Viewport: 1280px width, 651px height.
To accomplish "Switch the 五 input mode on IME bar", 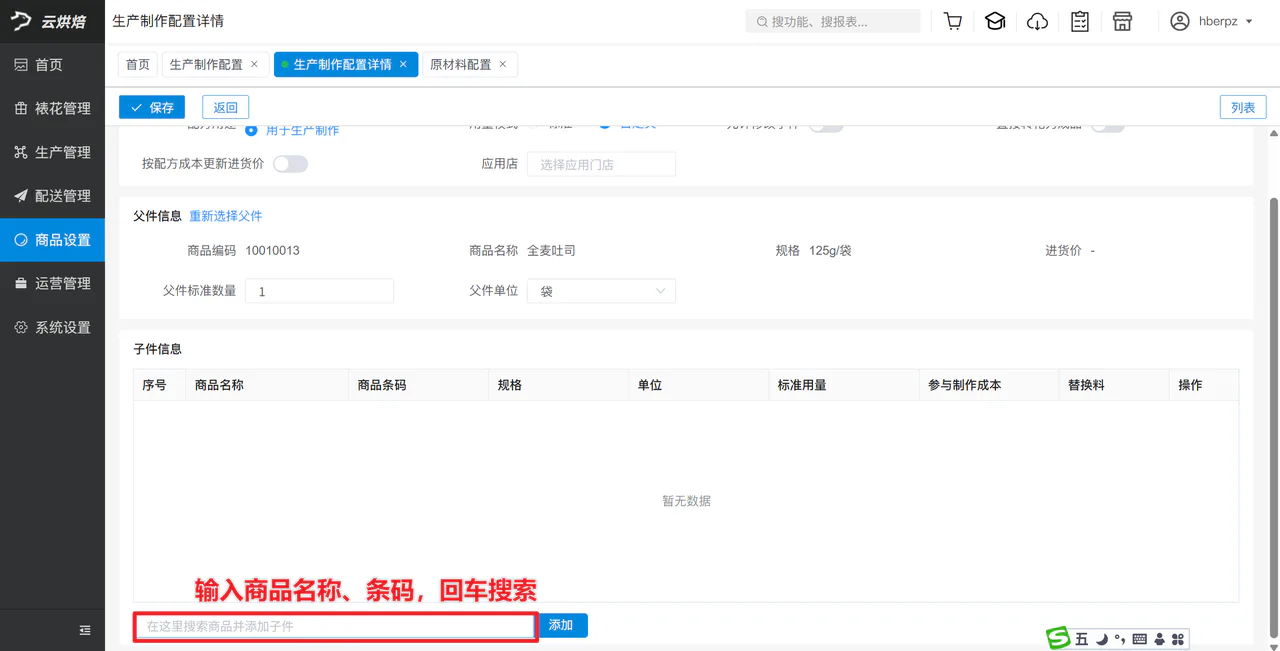I will [x=1082, y=639].
